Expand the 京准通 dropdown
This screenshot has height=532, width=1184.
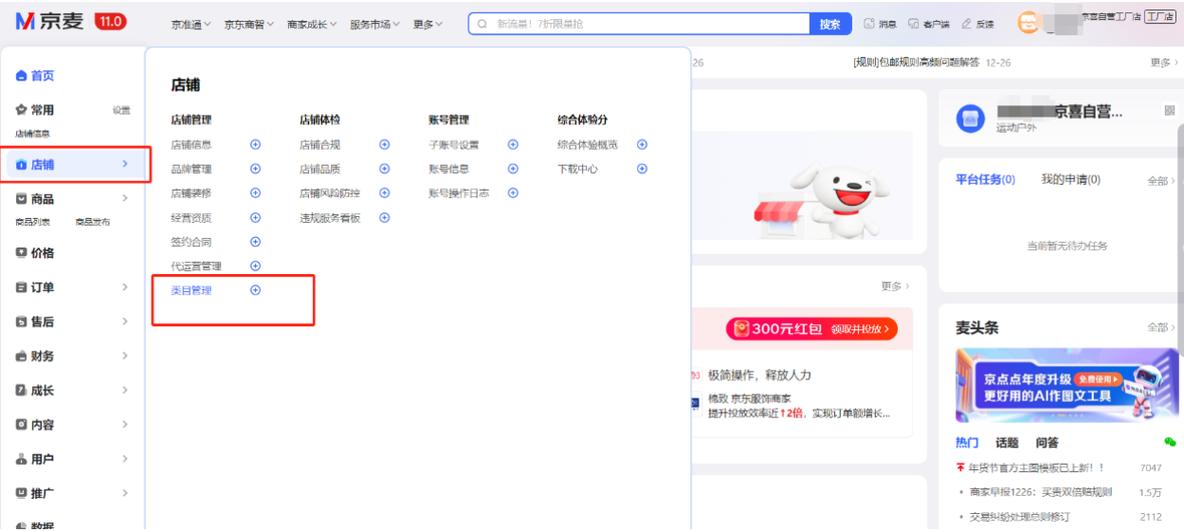[x=191, y=25]
